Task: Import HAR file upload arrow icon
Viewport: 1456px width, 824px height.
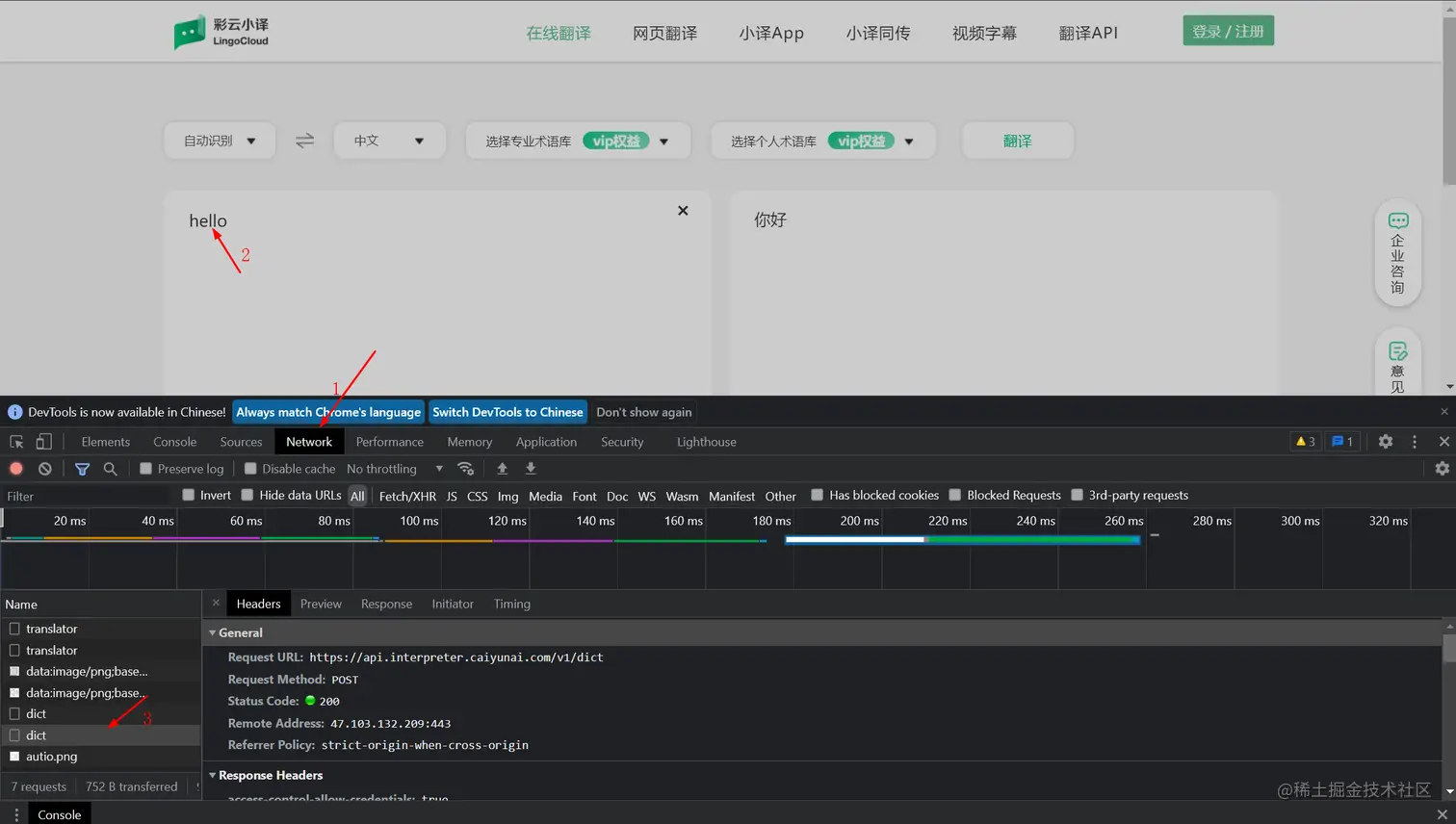Action: pyautogui.click(x=502, y=469)
